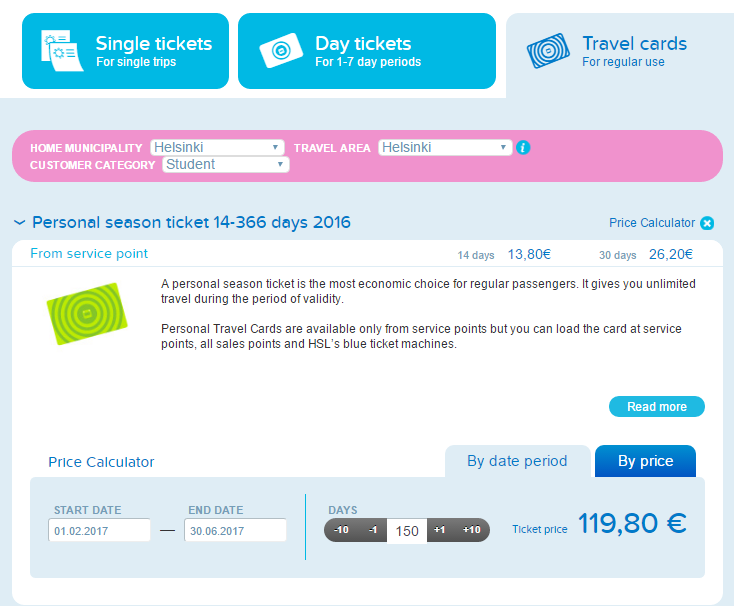Collapse the Personal season ticket section chevron
Viewport: 734px width, 606px height.
19,223
